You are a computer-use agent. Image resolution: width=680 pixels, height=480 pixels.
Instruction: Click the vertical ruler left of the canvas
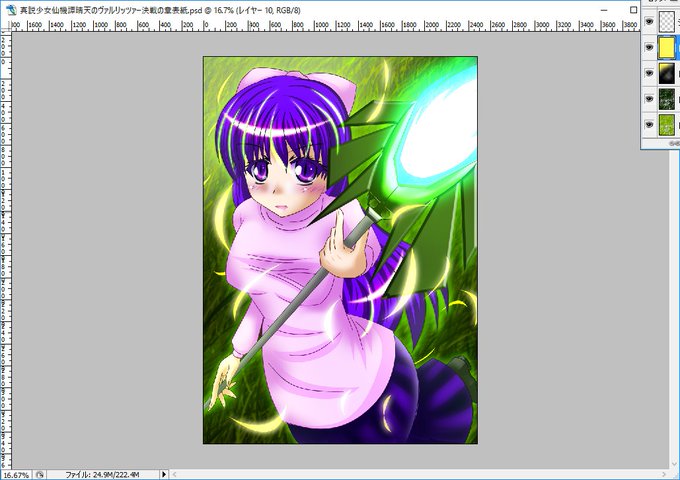click(x=5, y=250)
